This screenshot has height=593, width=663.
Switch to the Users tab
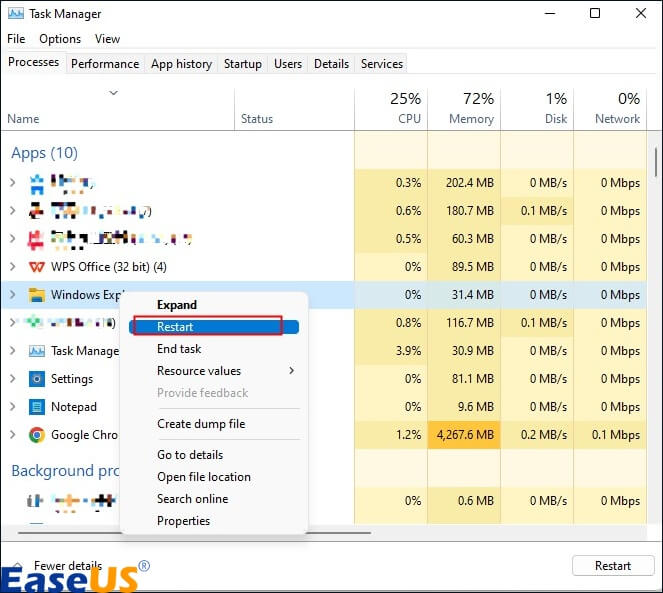288,64
